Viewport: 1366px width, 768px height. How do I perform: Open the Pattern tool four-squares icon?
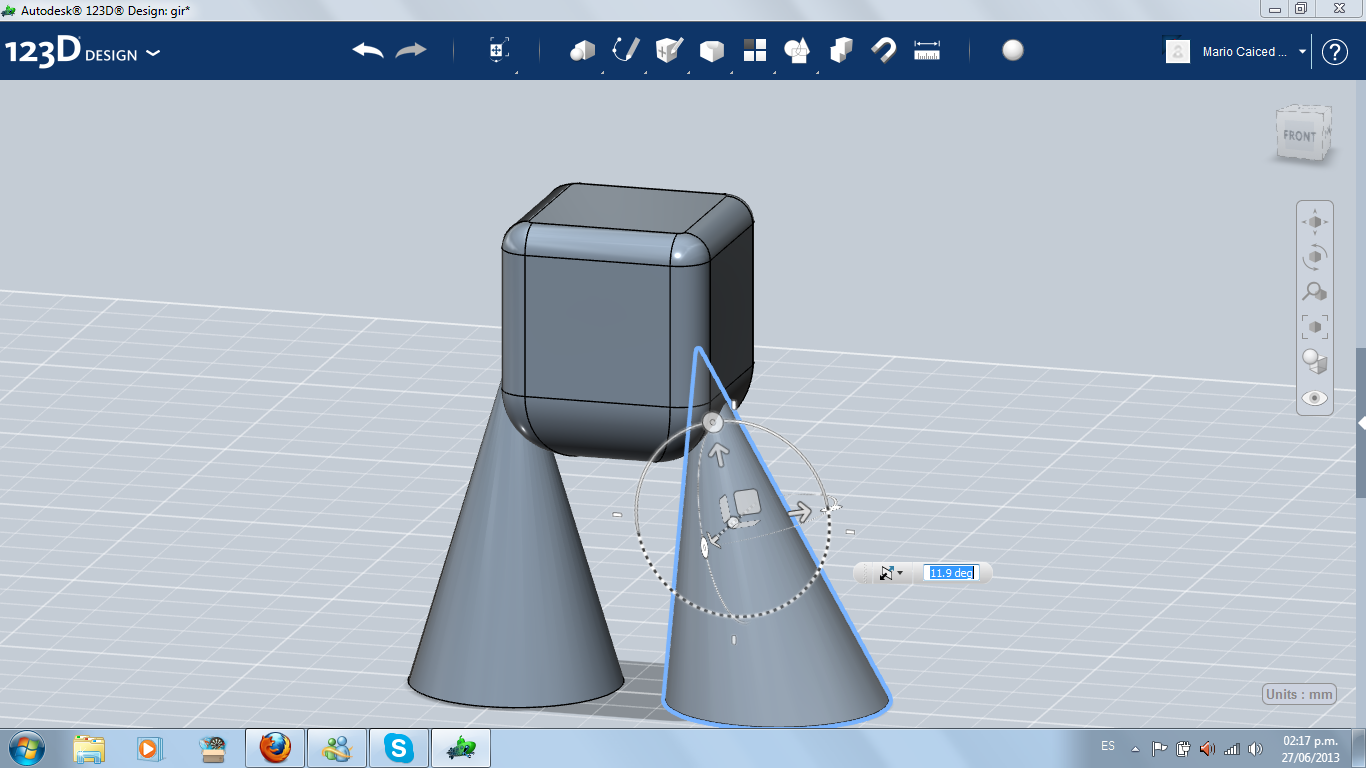755,50
